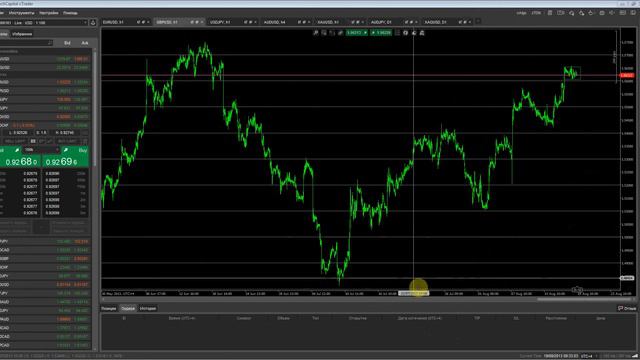Sort symbols by the Ask column
This screenshot has width=640, height=360.
click(84, 43)
